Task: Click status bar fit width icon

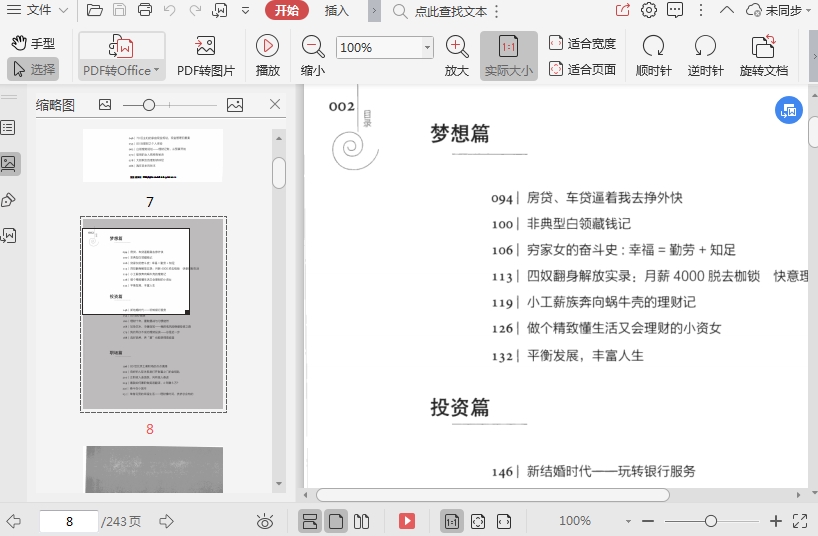Action: coord(504,521)
